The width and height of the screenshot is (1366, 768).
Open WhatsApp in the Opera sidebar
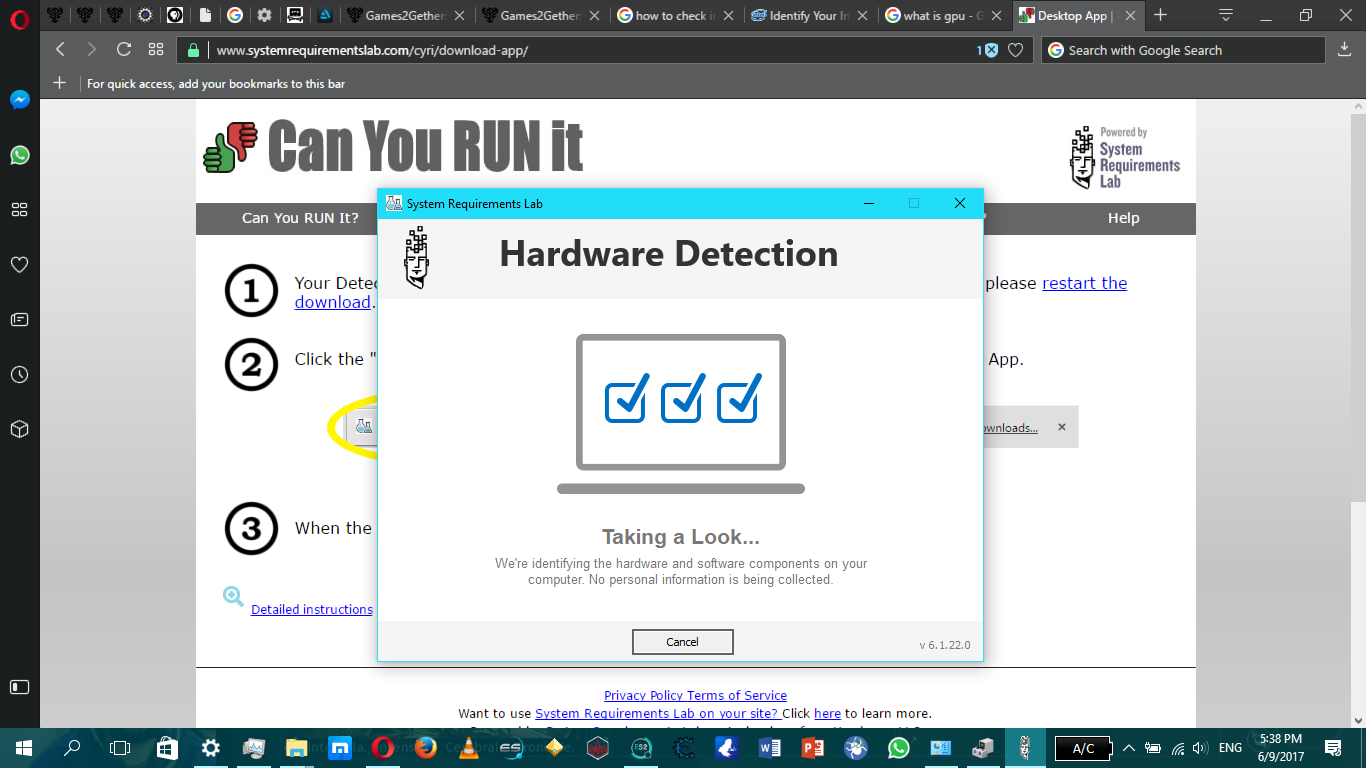pos(19,155)
